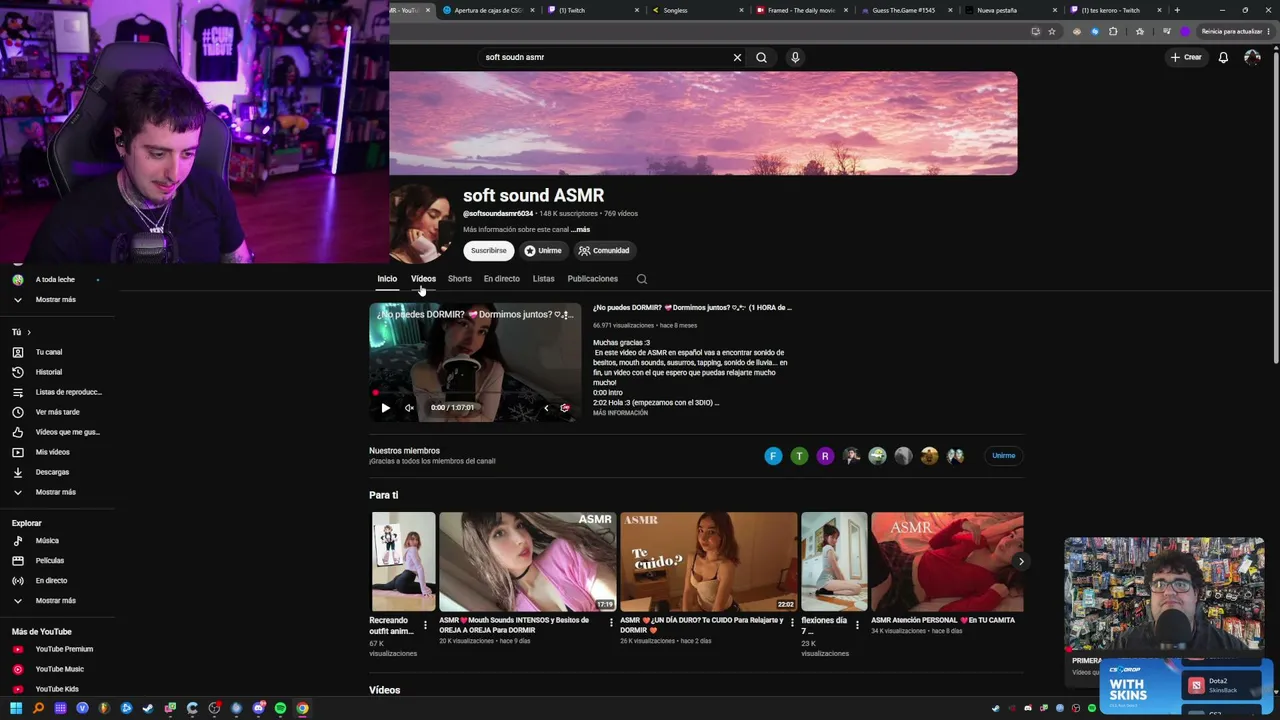Click the YouTube search magnifier button
This screenshot has height=720, width=1280.
click(761, 57)
